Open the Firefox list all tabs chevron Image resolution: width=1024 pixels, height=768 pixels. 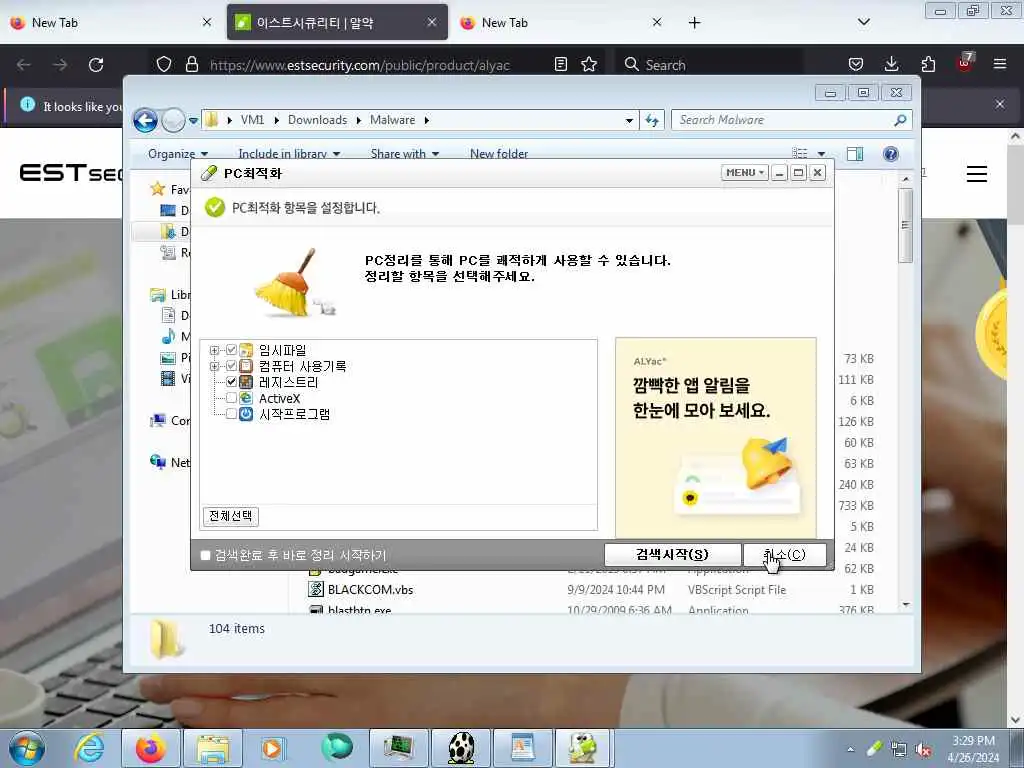(863, 22)
